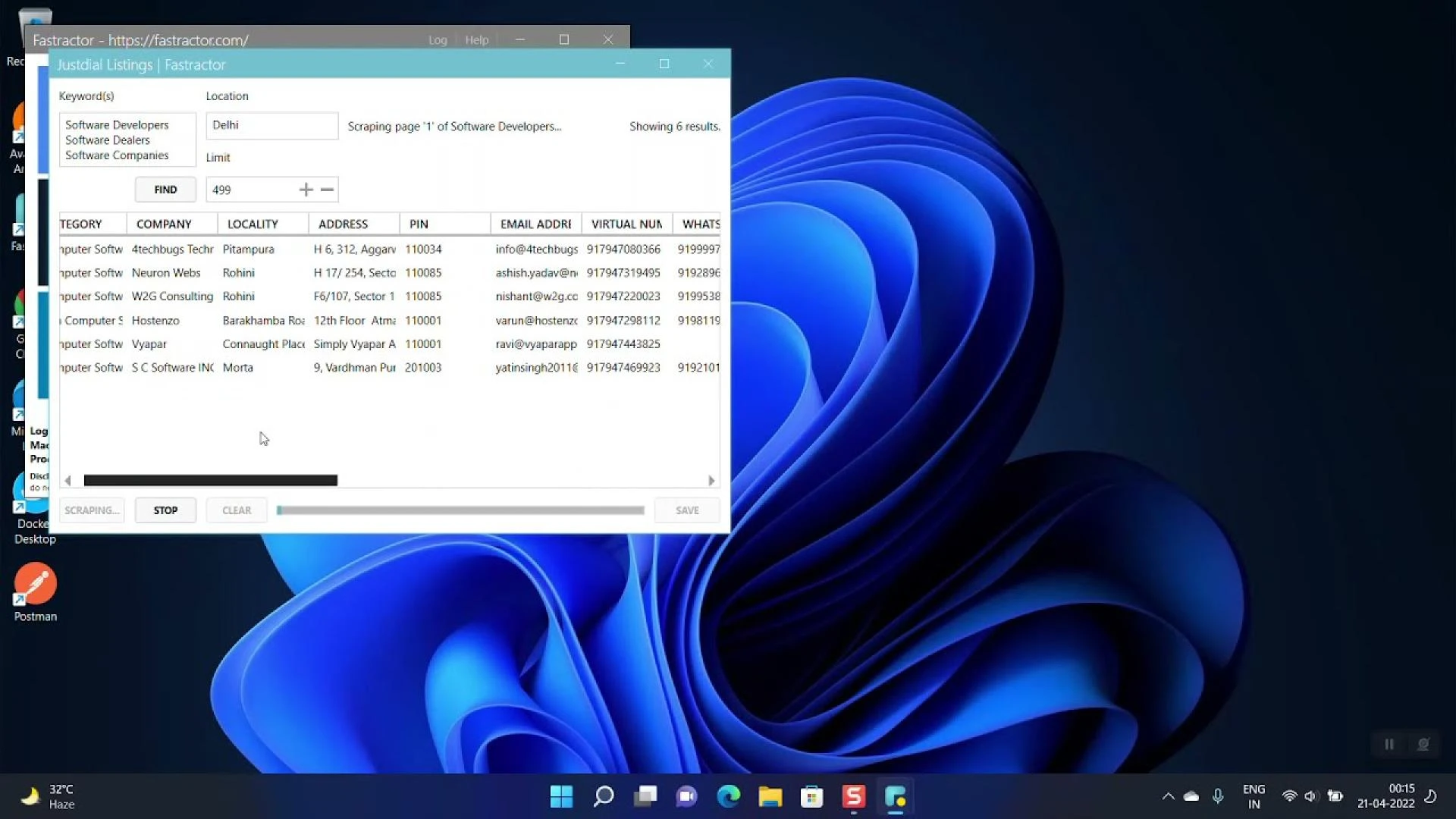Click the Location input field

pyautogui.click(x=271, y=126)
